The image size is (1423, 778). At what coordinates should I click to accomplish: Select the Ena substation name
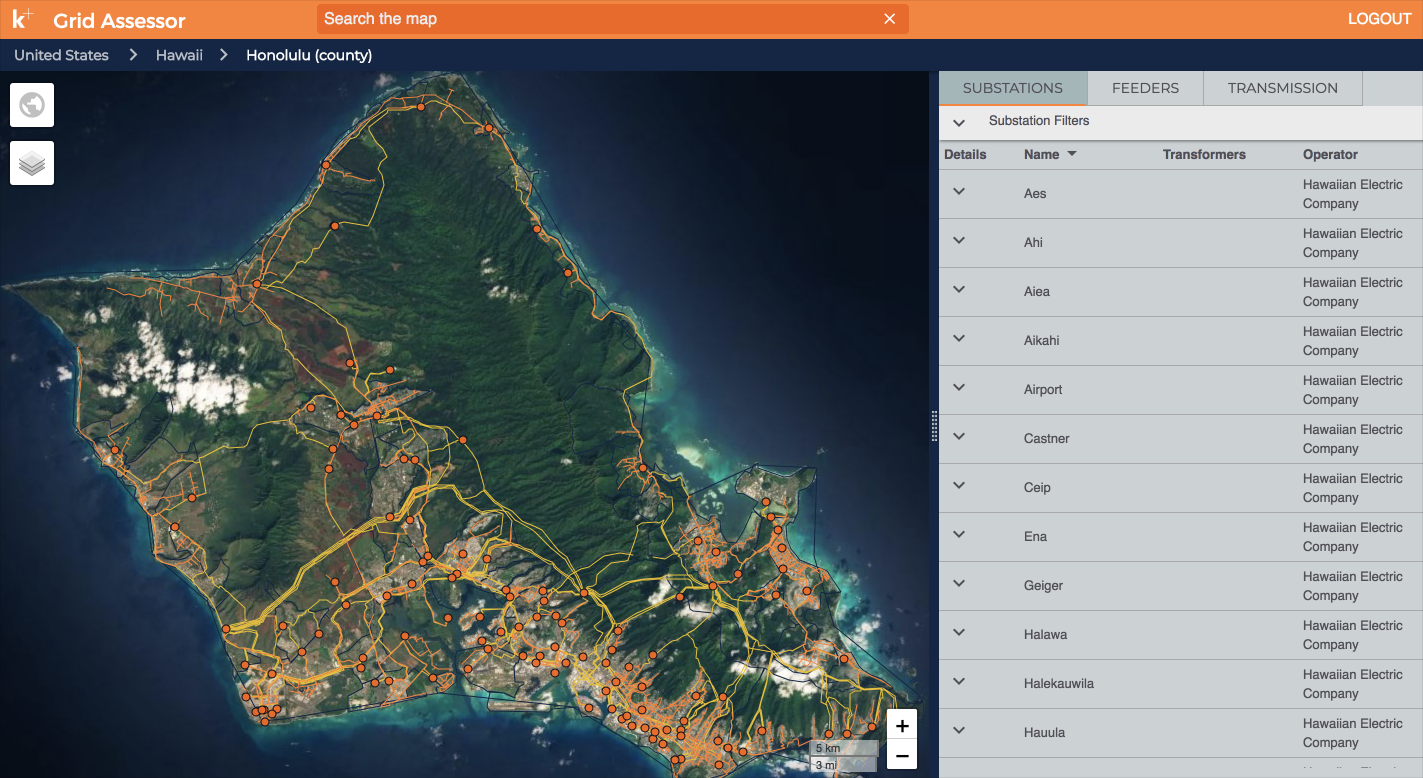[1035, 537]
